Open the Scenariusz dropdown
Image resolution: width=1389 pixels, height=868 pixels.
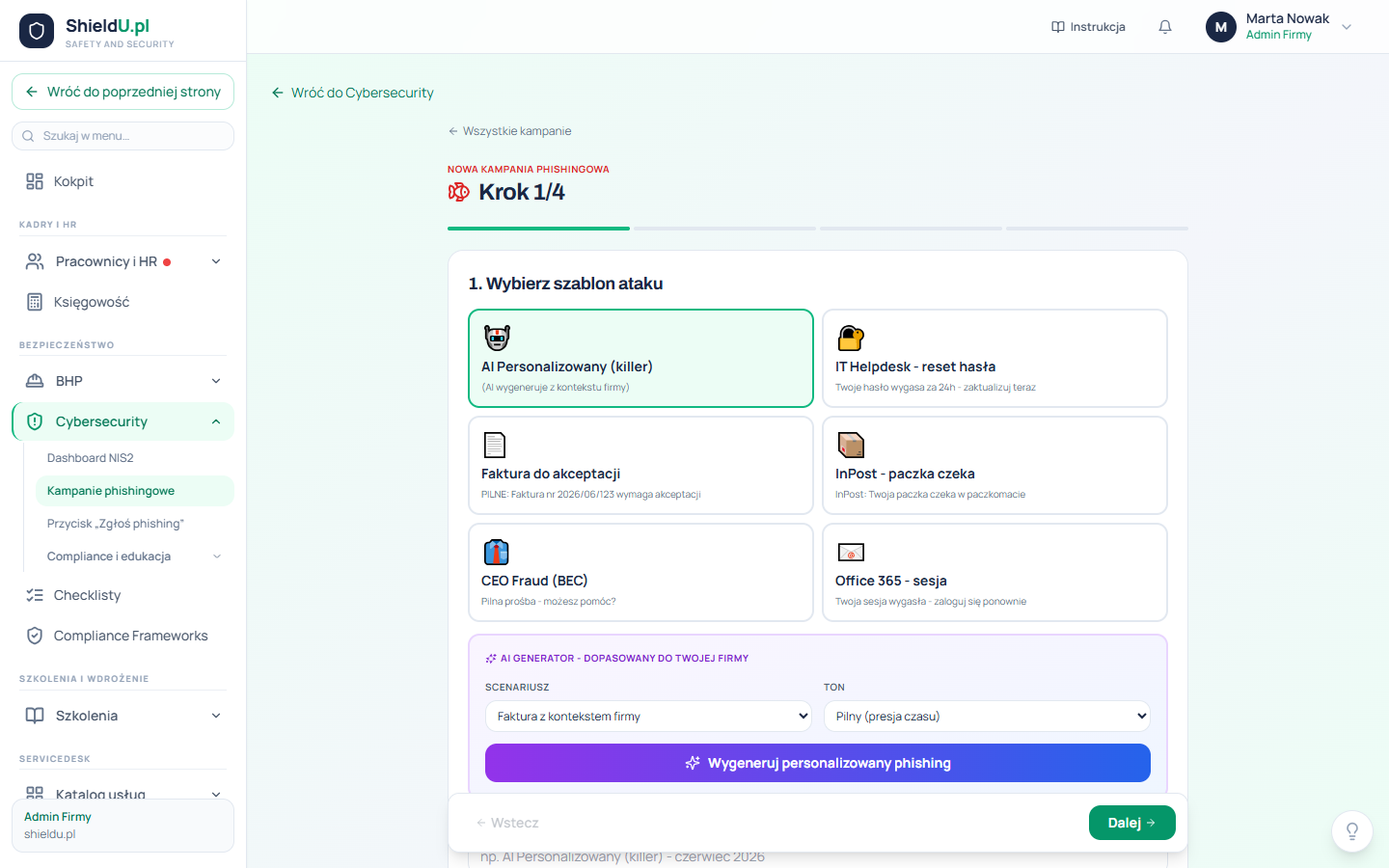point(648,717)
